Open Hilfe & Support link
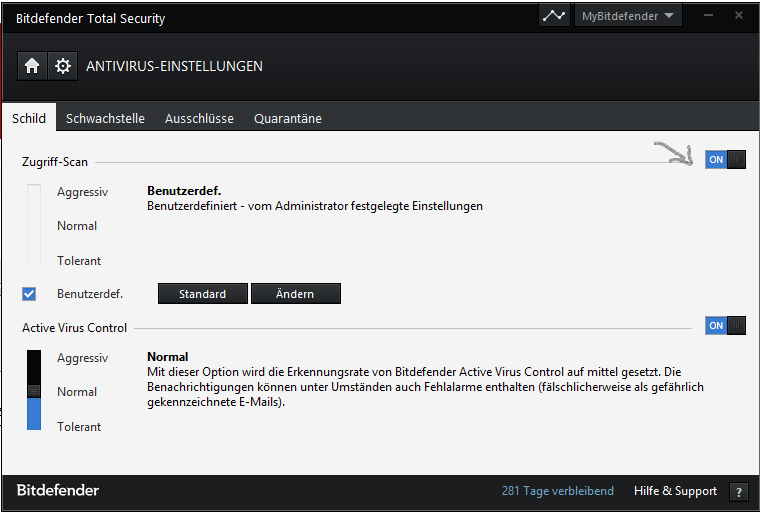 (675, 491)
